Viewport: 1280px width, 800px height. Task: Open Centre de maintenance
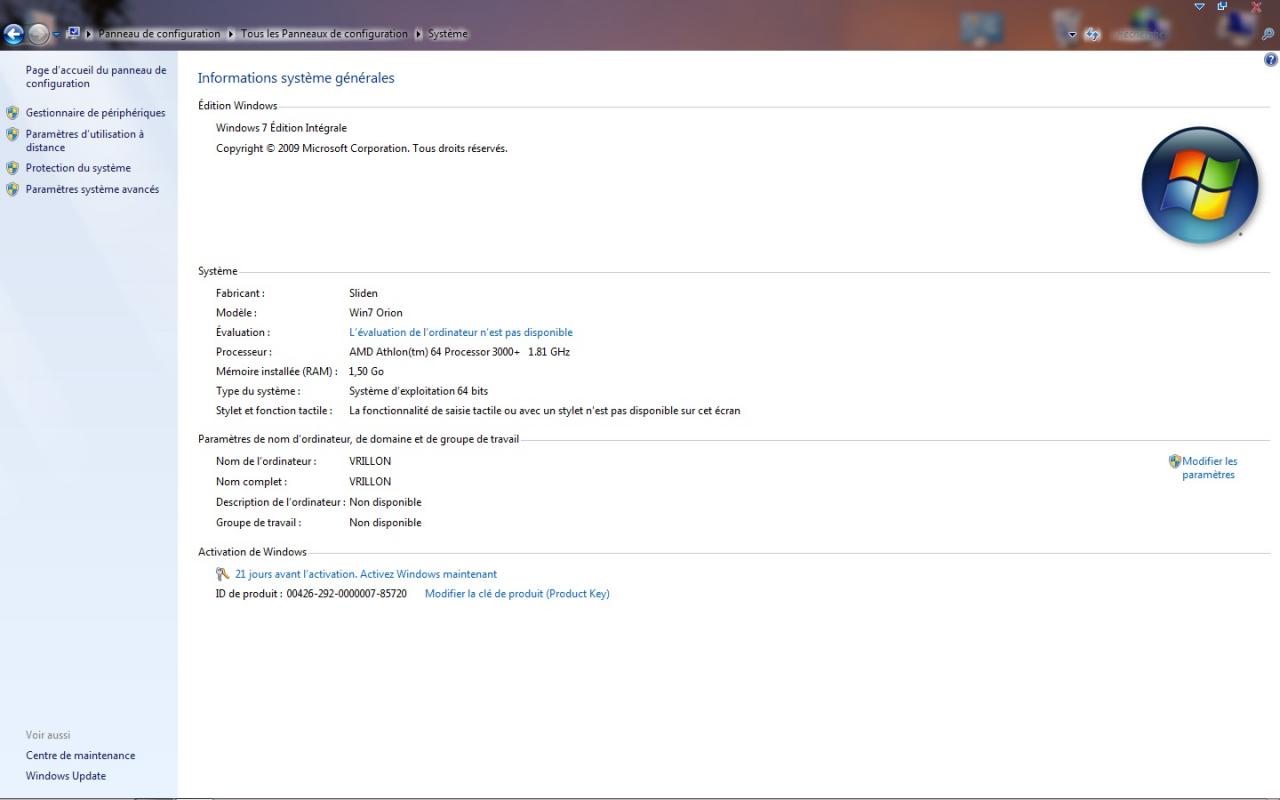80,756
